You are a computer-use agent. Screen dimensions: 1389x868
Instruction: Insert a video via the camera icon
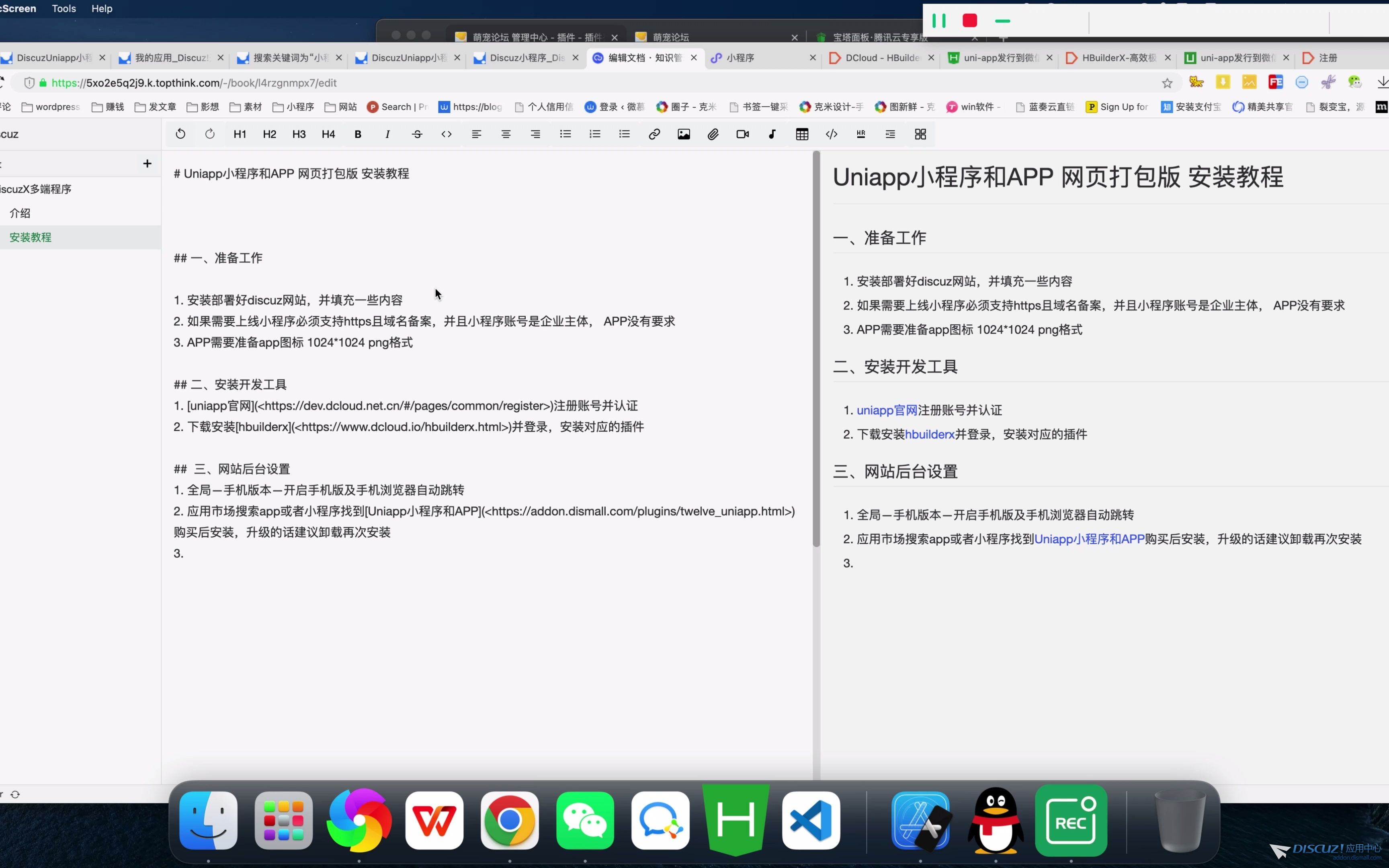743,134
